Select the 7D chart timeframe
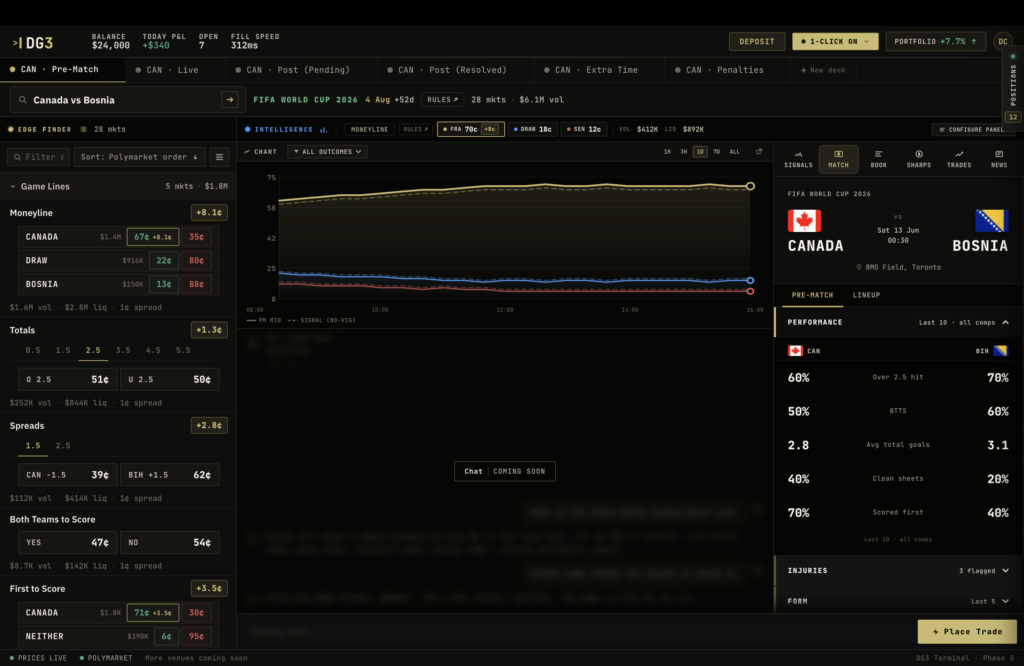Image resolution: width=1024 pixels, height=666 pixels. [x=716, y=151]
